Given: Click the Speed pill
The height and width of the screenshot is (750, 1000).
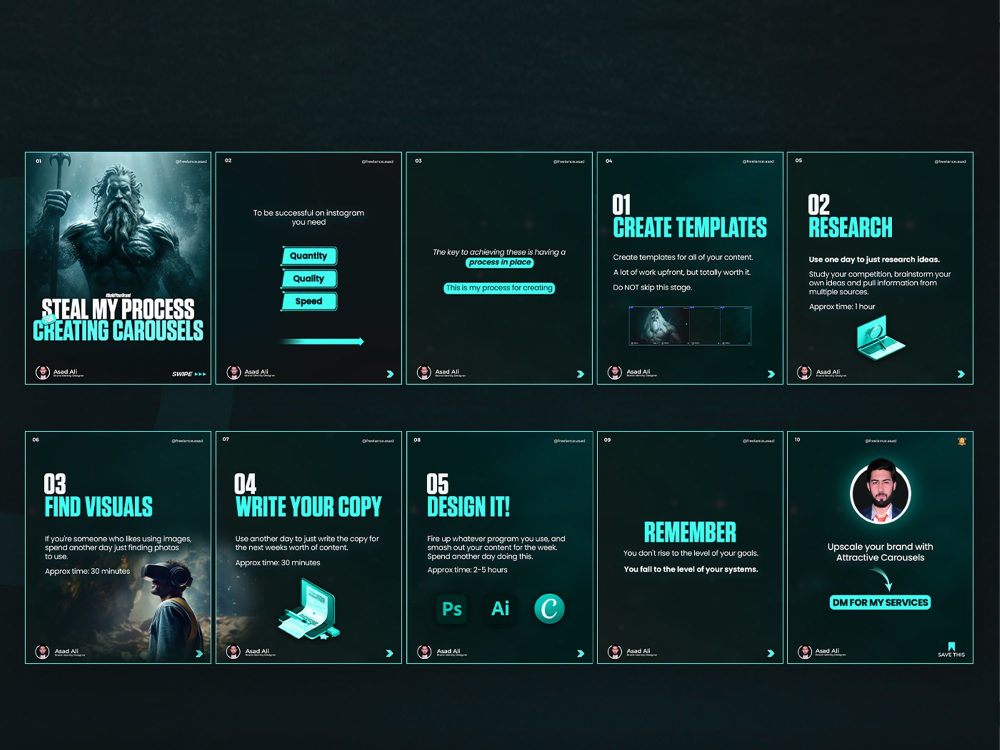Looking at the screenshot, I should click(x=309, y=301).
